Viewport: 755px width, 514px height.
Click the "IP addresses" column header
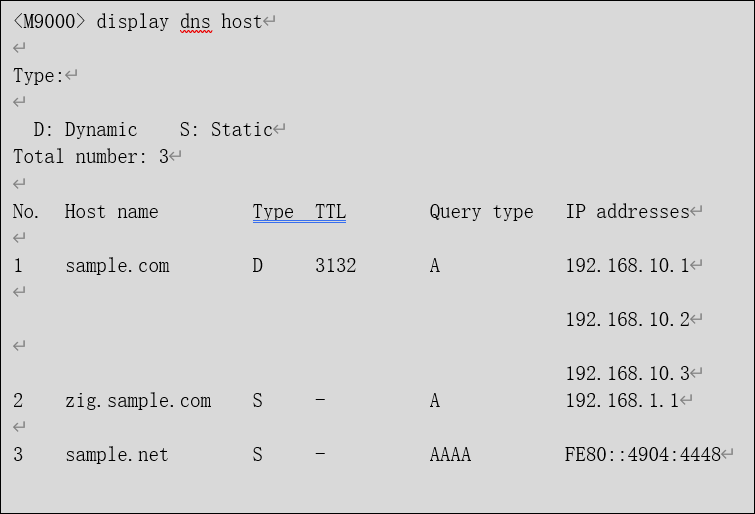627,212
